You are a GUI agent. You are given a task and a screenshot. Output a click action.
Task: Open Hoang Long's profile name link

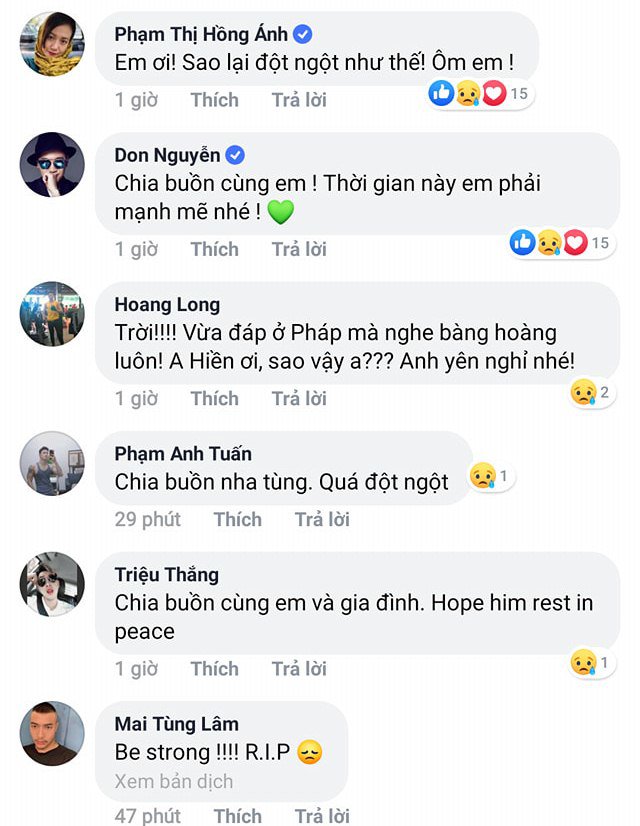pos(168,304)
